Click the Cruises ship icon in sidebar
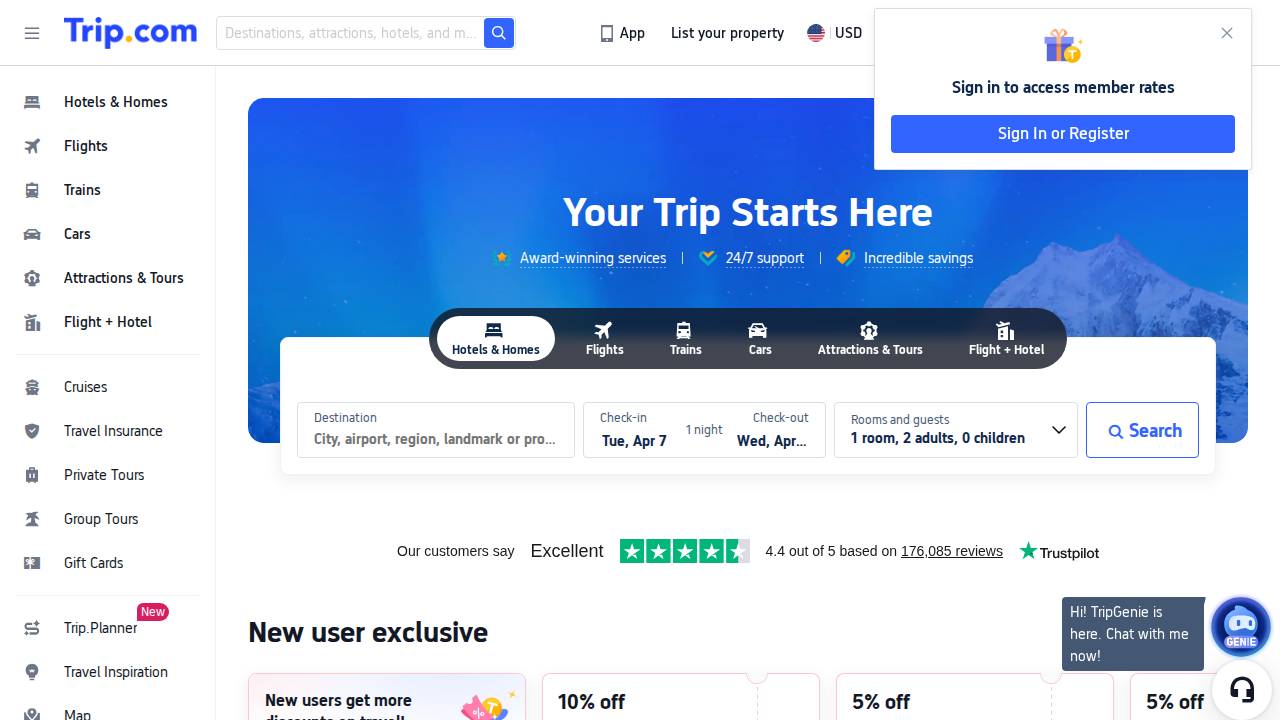The height and width of the screenshot is (720, 1280). (32, 387)
